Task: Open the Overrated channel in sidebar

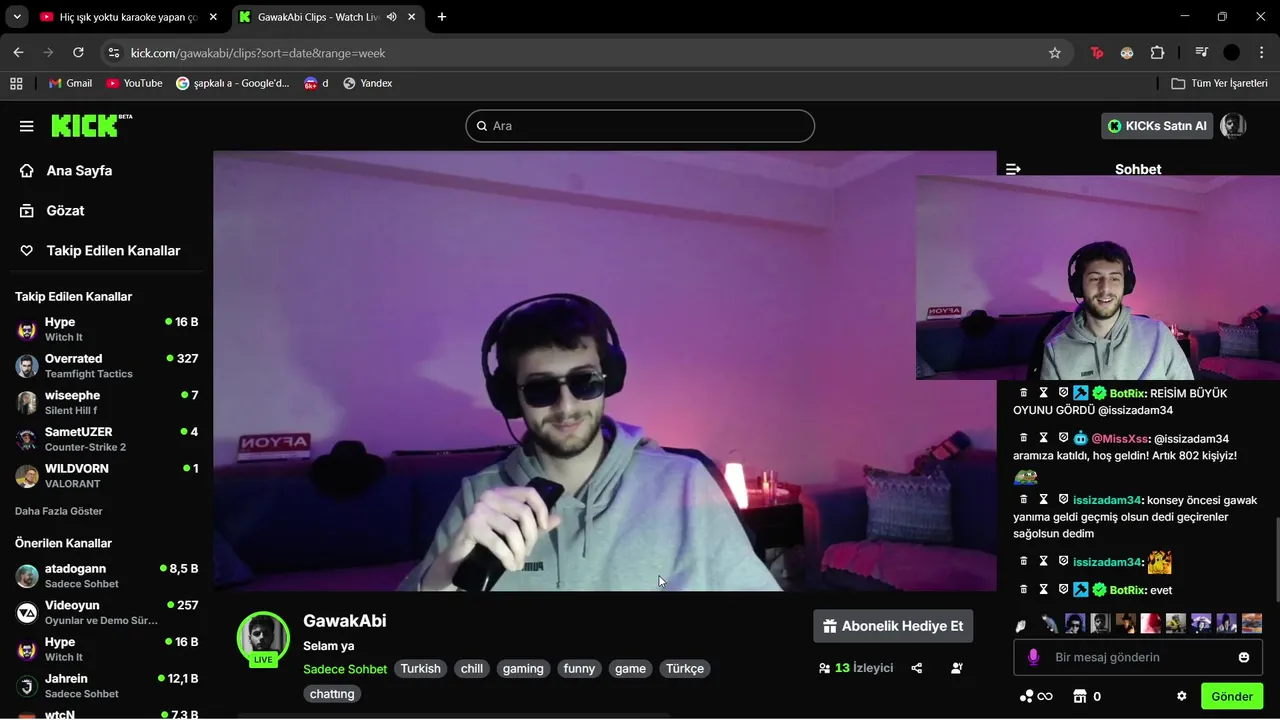Action: [106, 365]
